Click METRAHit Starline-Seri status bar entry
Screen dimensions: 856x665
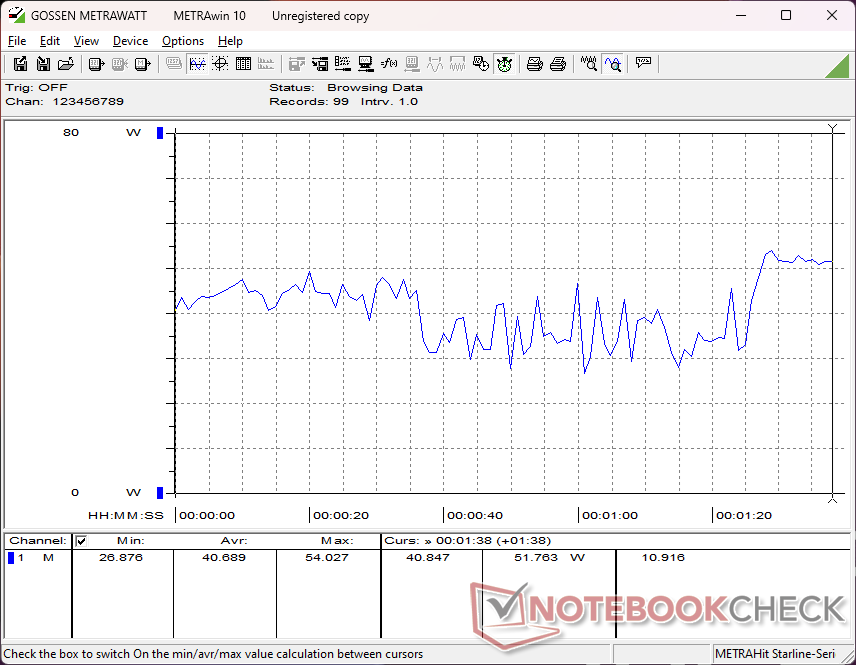point(775,654)
